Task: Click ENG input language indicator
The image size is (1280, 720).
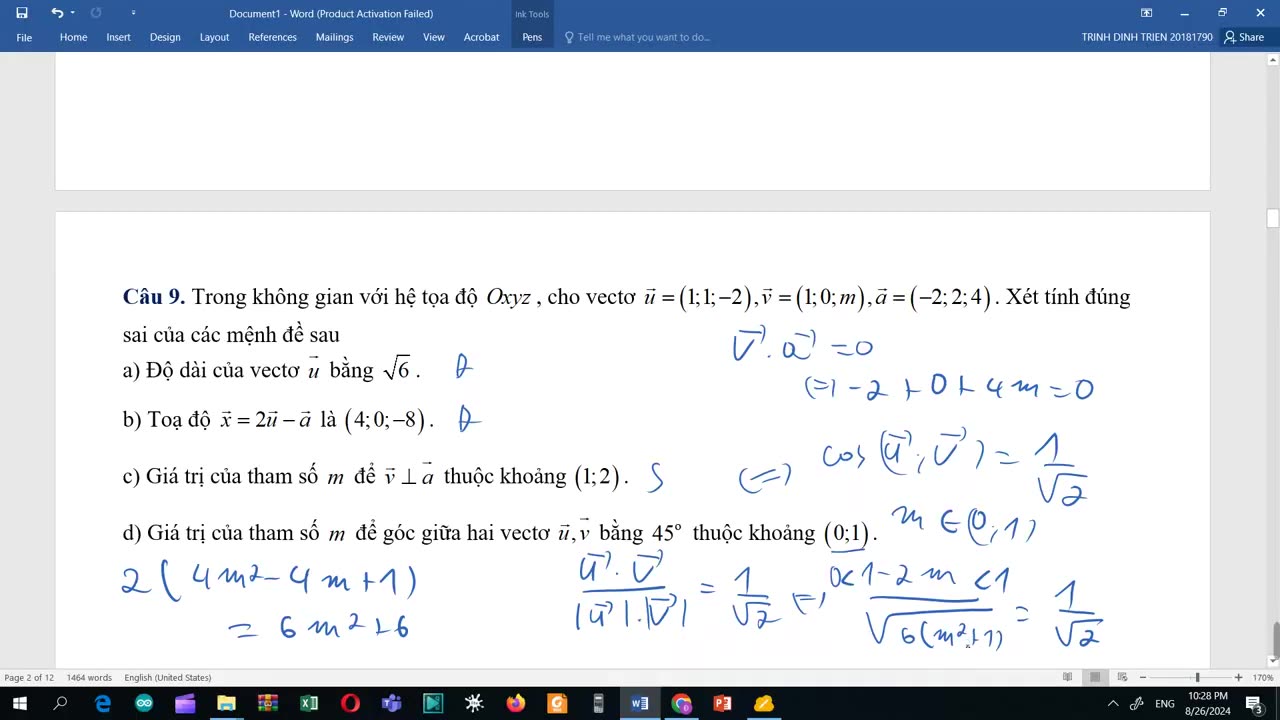Action: click(1165, 704)
